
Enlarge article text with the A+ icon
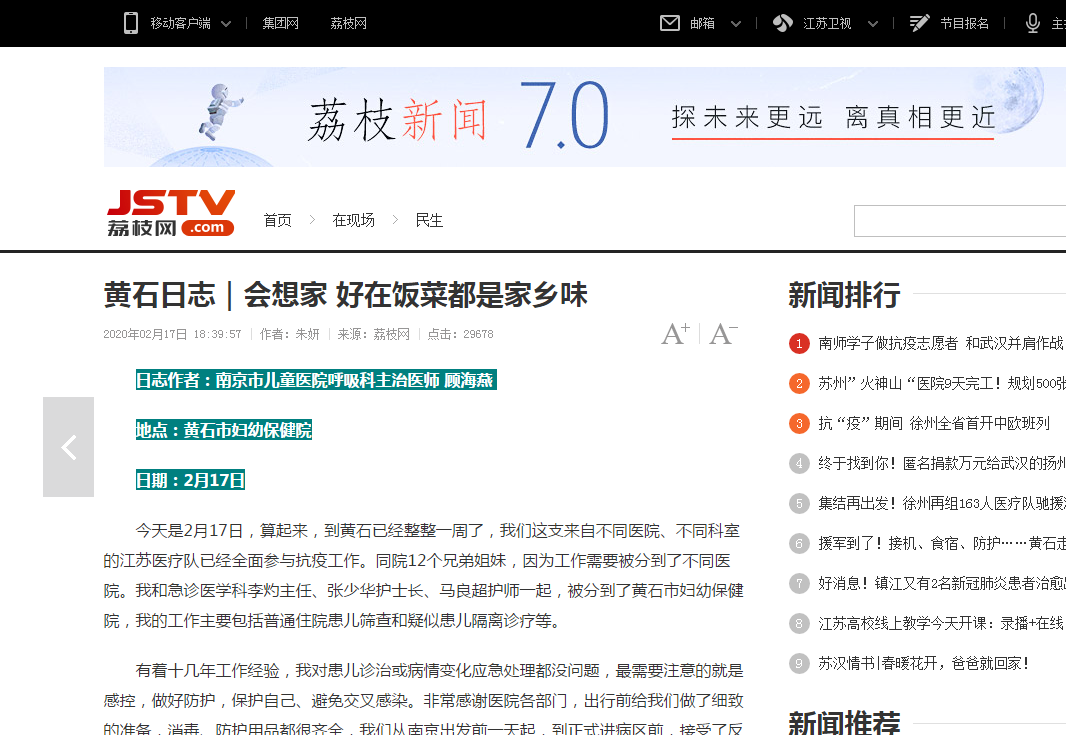[x=674, y=333]
